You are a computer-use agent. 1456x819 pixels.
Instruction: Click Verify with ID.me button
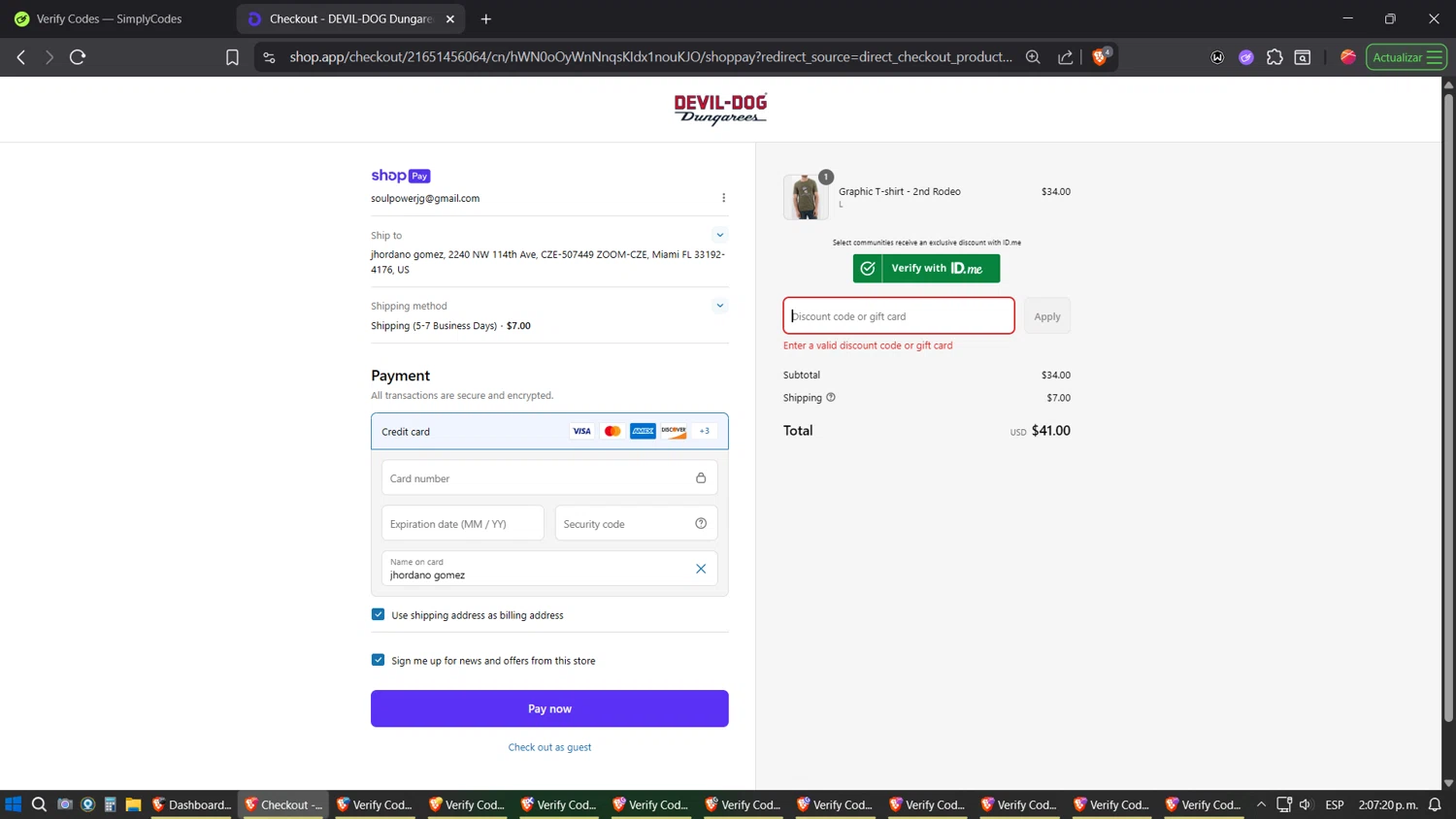coord(926,268)
